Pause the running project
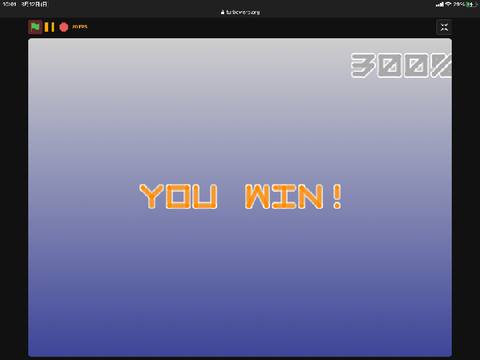This screenshot has height=360, width=480. 49,27
